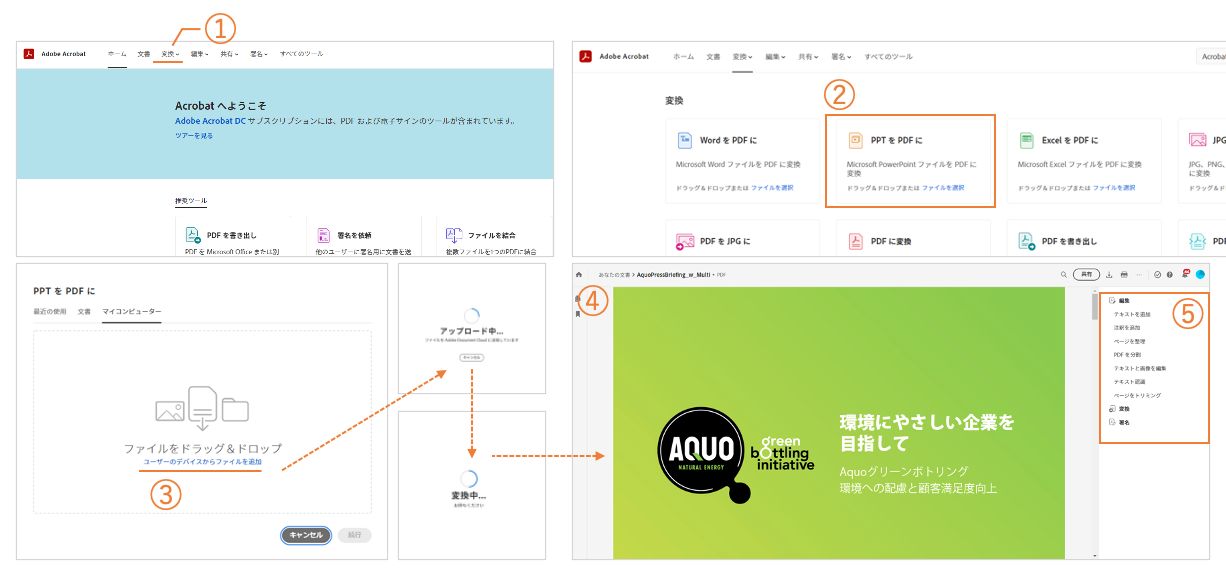The width and height of the screenshot is (1226, 577).
Task: Open the 署名 dropdown on the welcome screen
Action: [x=258, y=54]
